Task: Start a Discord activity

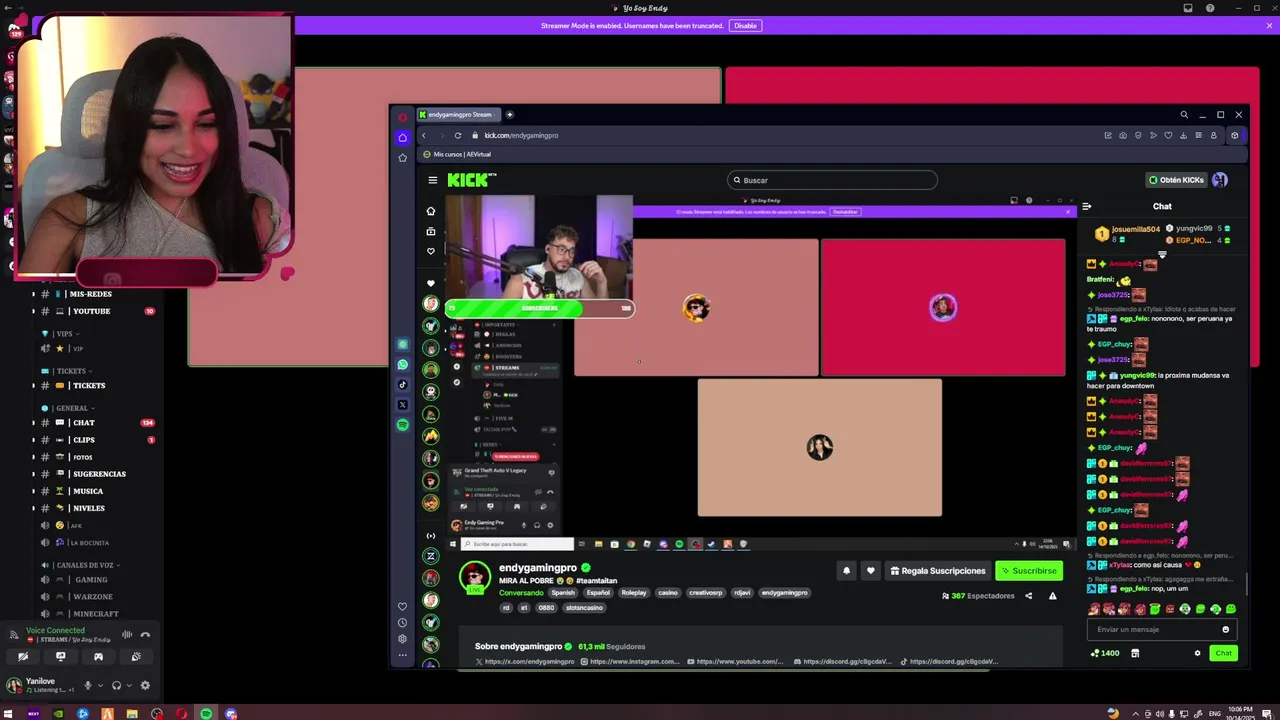Action: [x=98, y=657]
